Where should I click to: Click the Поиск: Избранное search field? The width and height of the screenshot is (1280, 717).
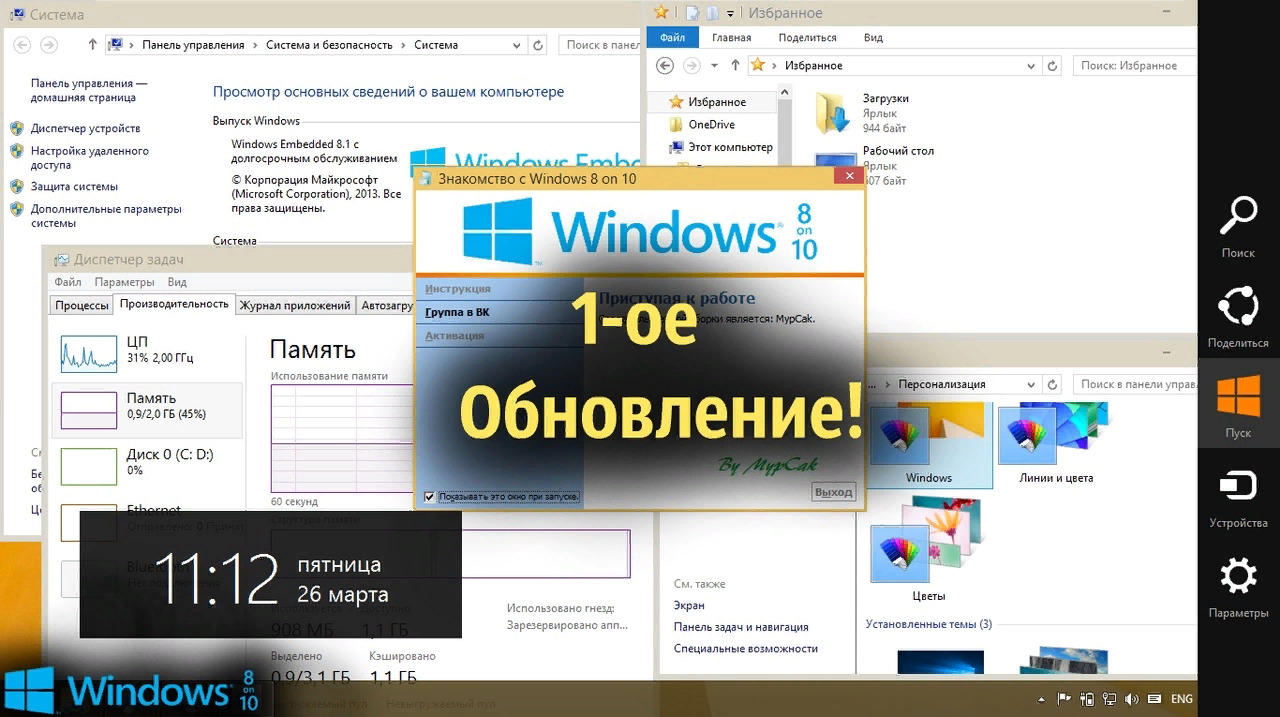tap(1134, 66)
